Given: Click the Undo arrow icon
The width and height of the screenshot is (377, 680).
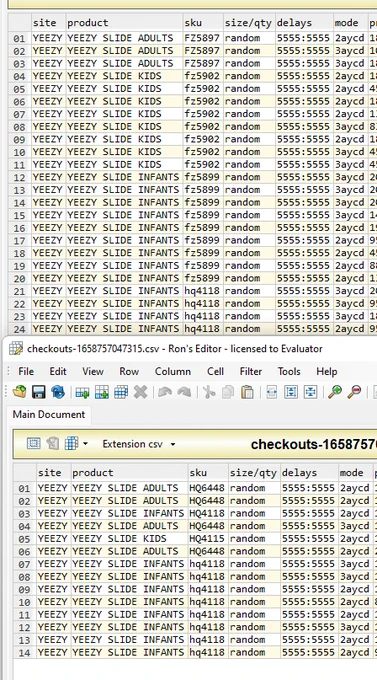Looking at the screenshot, I should 164,392.
